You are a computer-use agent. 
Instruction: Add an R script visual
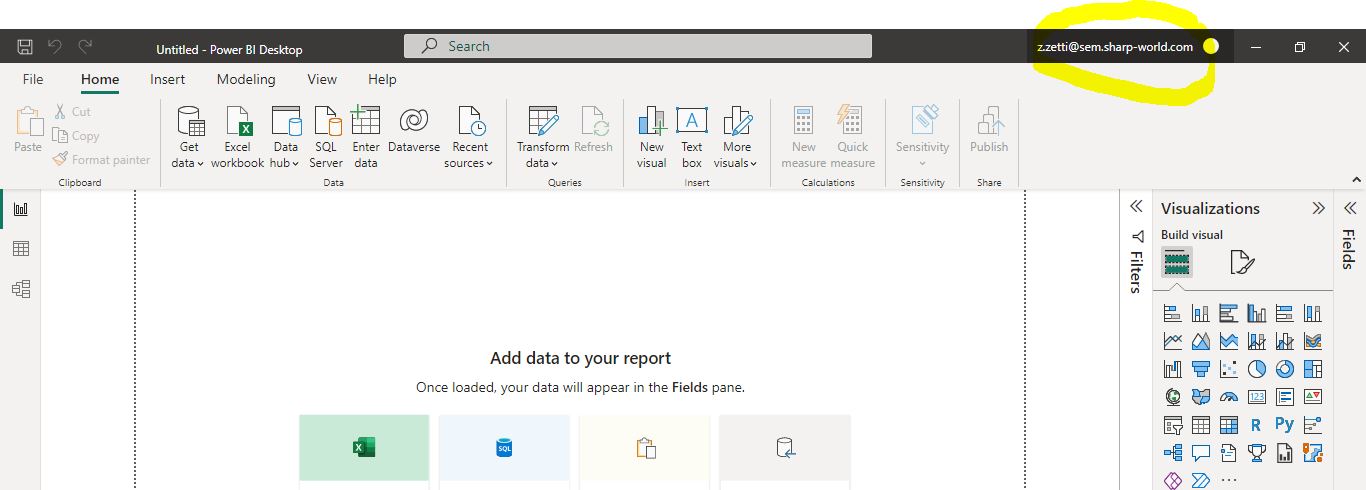coord(1257,425)
